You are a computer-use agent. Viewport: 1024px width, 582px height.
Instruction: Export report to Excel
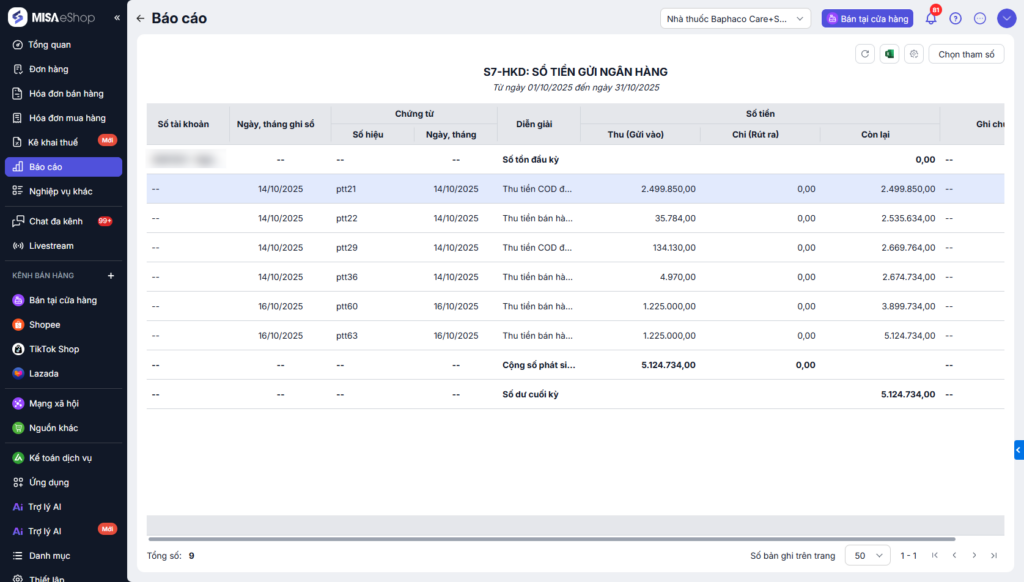pos(889,54)
